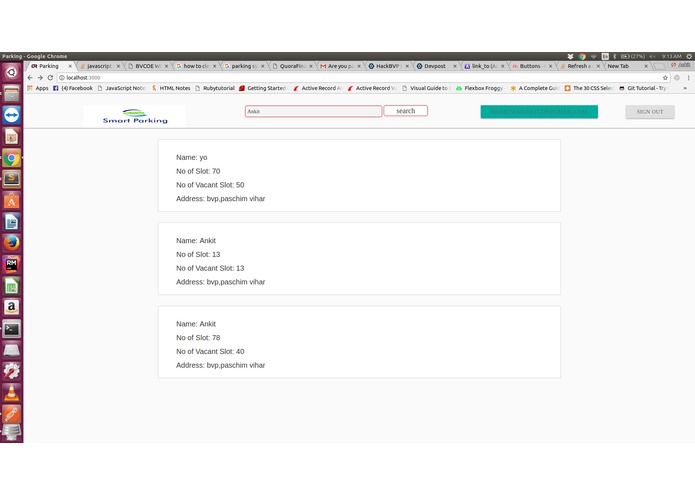Viewport: 695px width, 494px height.
Task: Click the teal email account button
Action: tap(539, 112)
